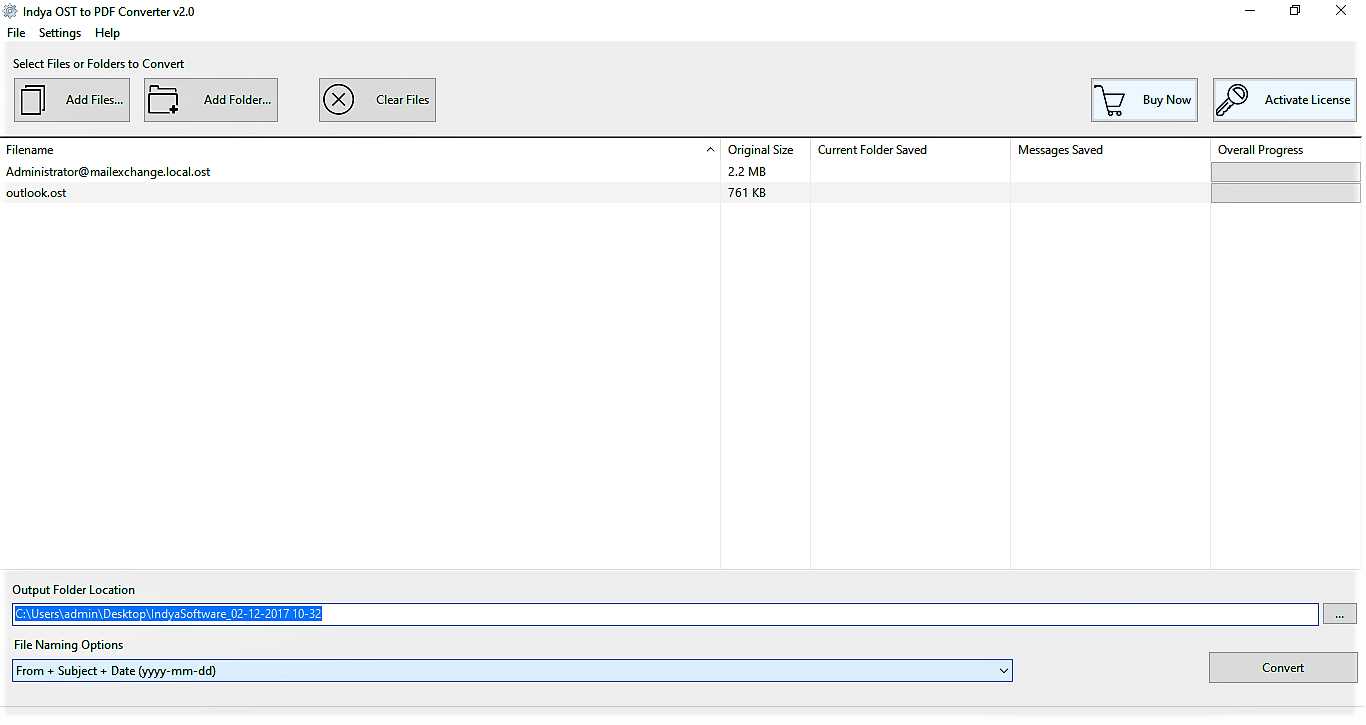Minimize the Indya OST to PDF window
The height and width of the screenshot is (725, 1366).
click(x=1250, y=11)
